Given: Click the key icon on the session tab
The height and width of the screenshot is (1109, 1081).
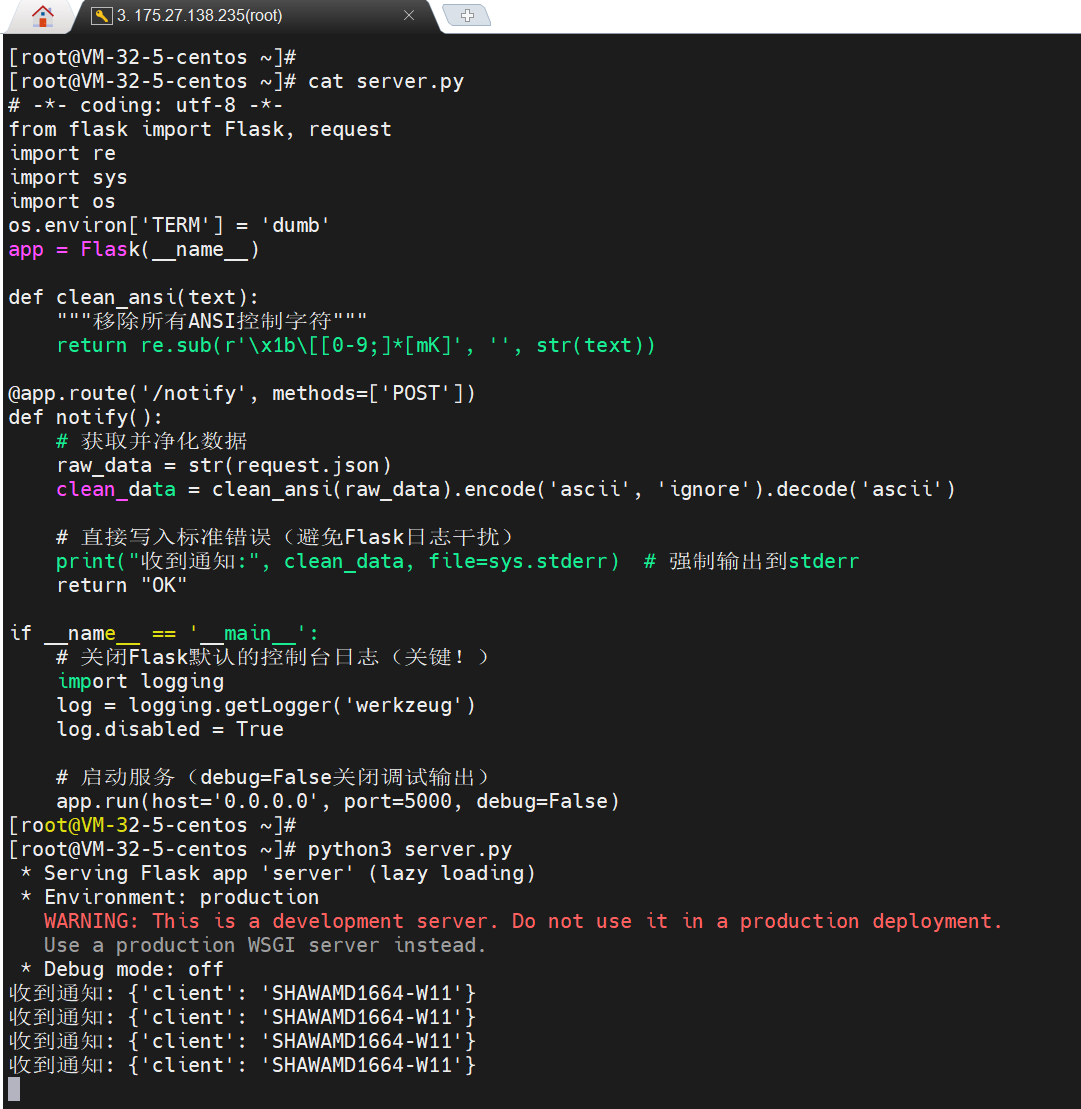Looking at the screenshot, I should click(102, 16).
